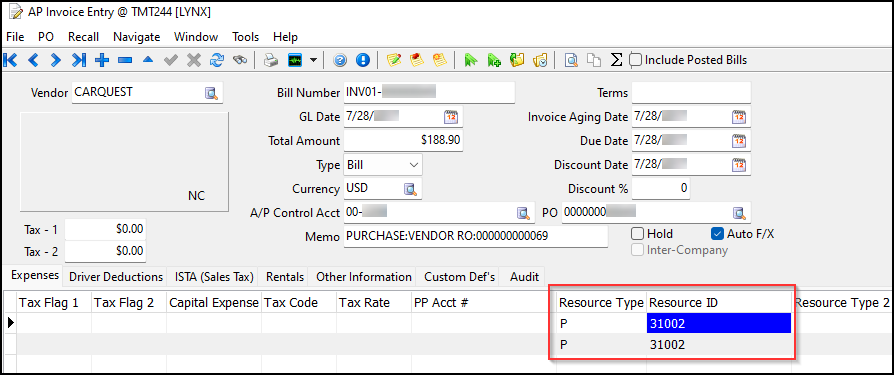Click the sigma totals icon
Screen dimensions: 894x375
pos(616,60)
